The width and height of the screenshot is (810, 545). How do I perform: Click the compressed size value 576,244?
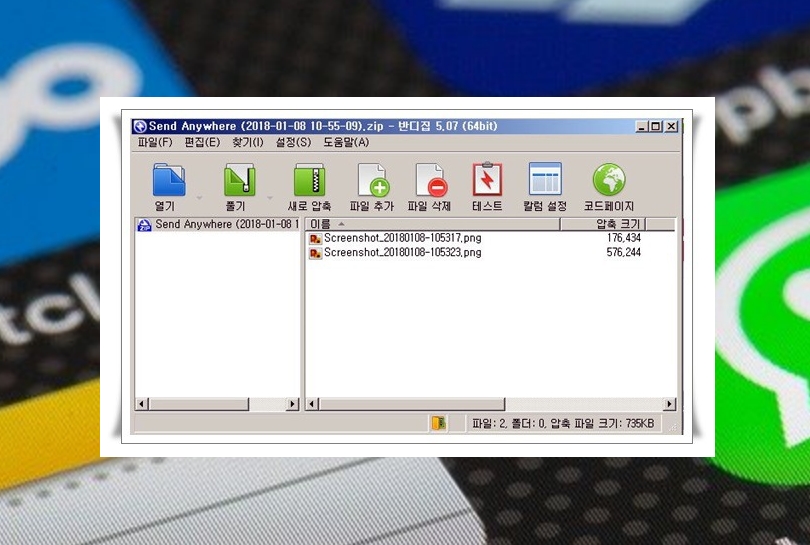[x=624, y=253]
